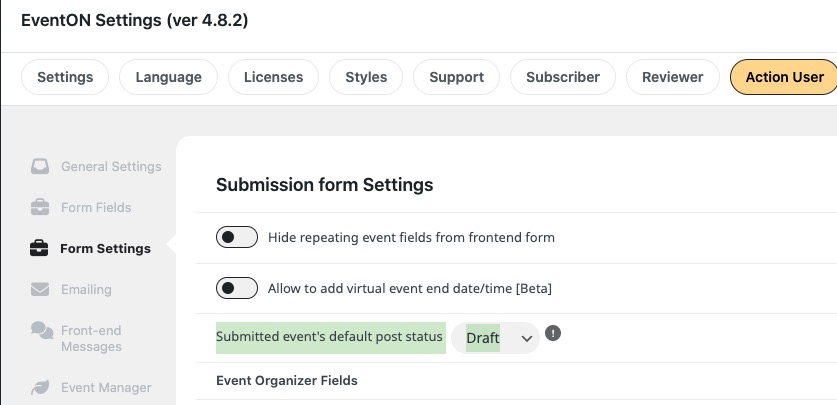Screen dimensions: 837x405
Task: Click the Front-end Messages chat bubbles icon
Action: click(x=42, y=331)
